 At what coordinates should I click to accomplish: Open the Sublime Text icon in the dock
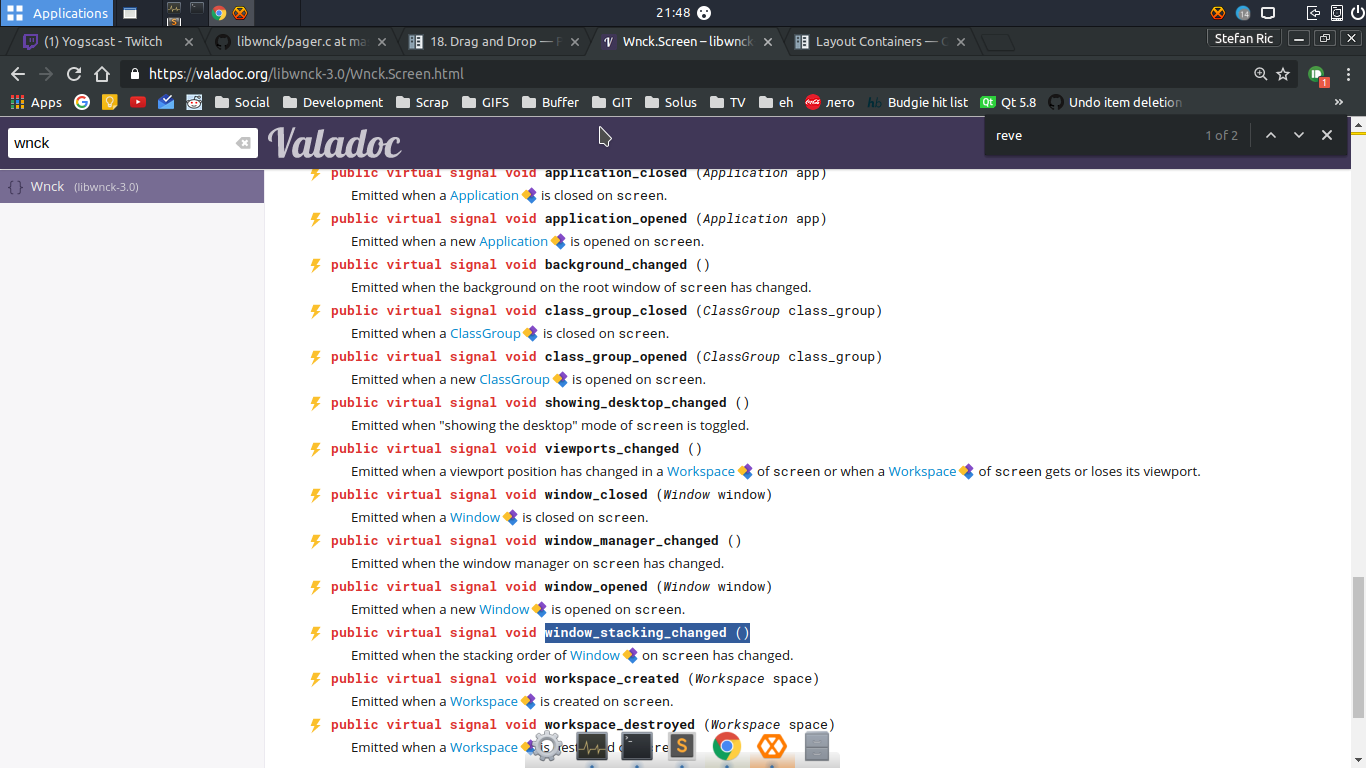click(x=682, y=746)
